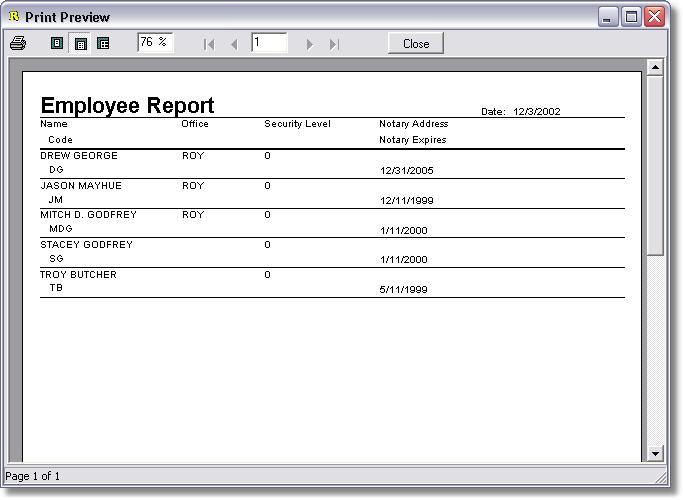Click the vertical scrollbar thumb

(x=655, y=166)
